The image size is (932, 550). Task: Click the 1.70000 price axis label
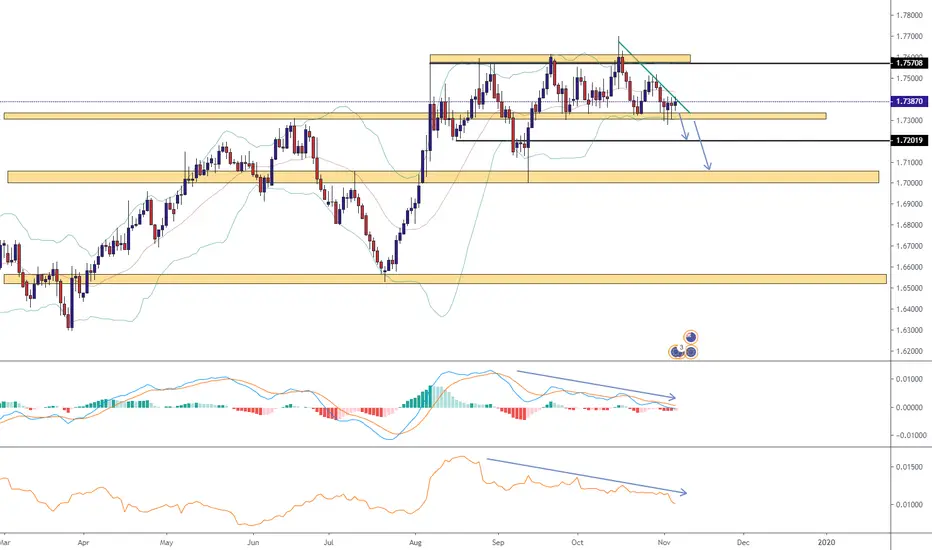910,183
